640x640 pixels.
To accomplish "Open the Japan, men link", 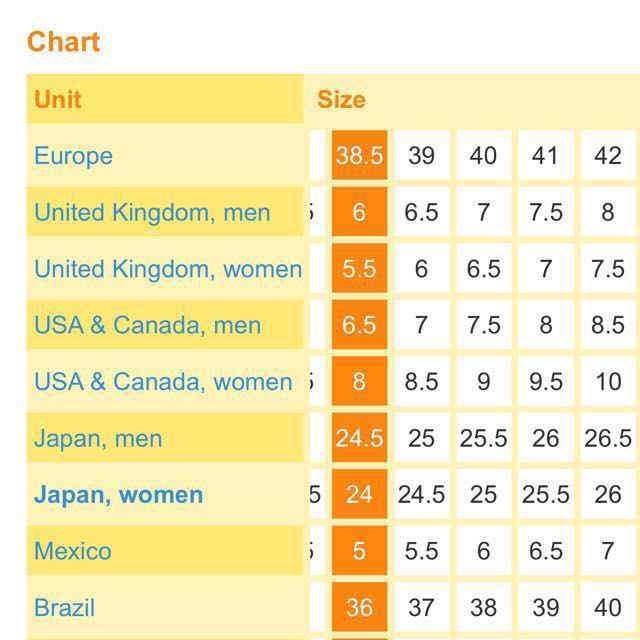I will point(98,438).
